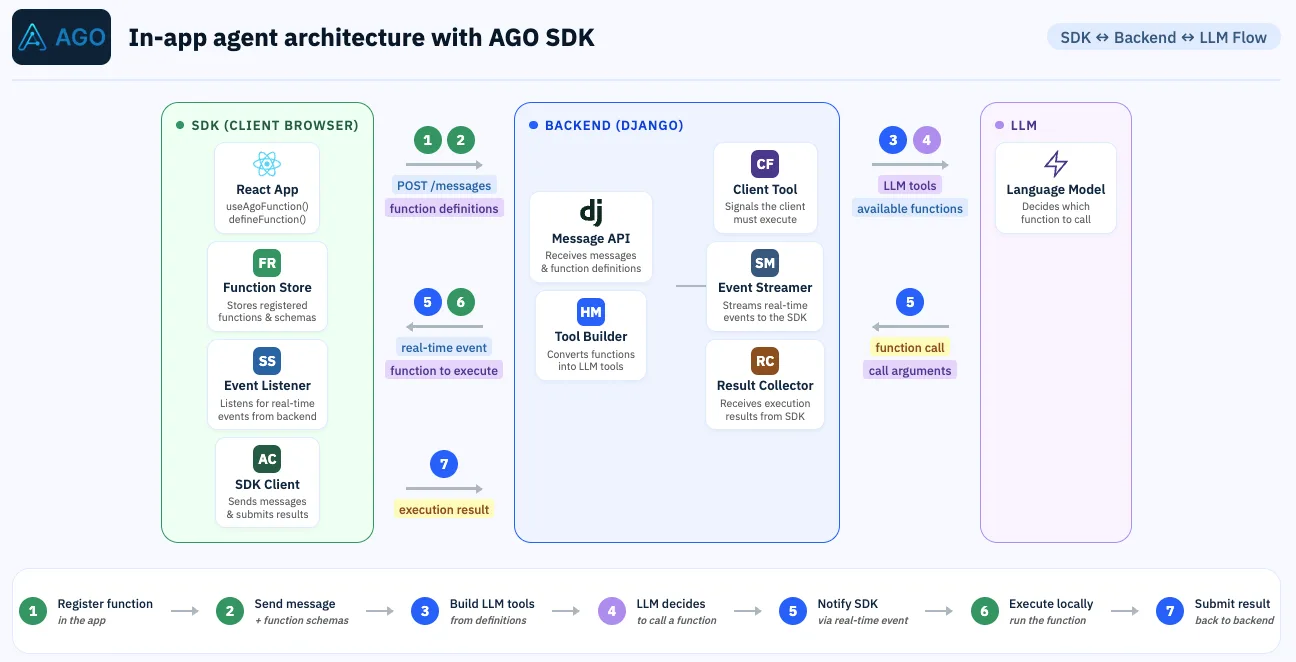Click the SDK Backend LLM Flow badge

coord(1163,36)
